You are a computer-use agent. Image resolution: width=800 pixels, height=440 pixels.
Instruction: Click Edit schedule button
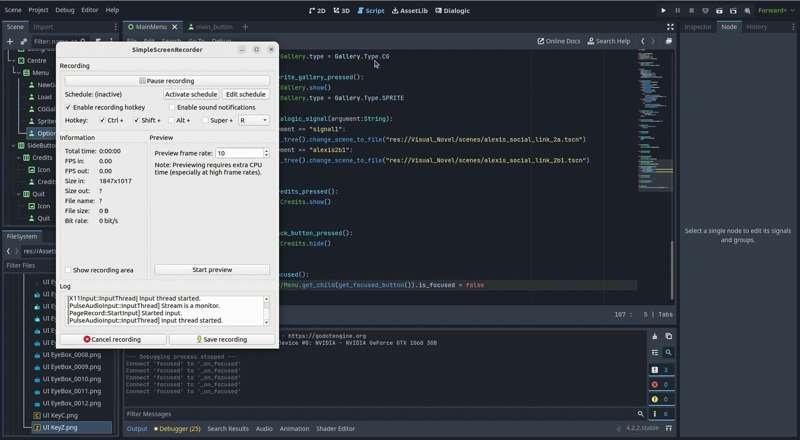(x=246, y=94)
